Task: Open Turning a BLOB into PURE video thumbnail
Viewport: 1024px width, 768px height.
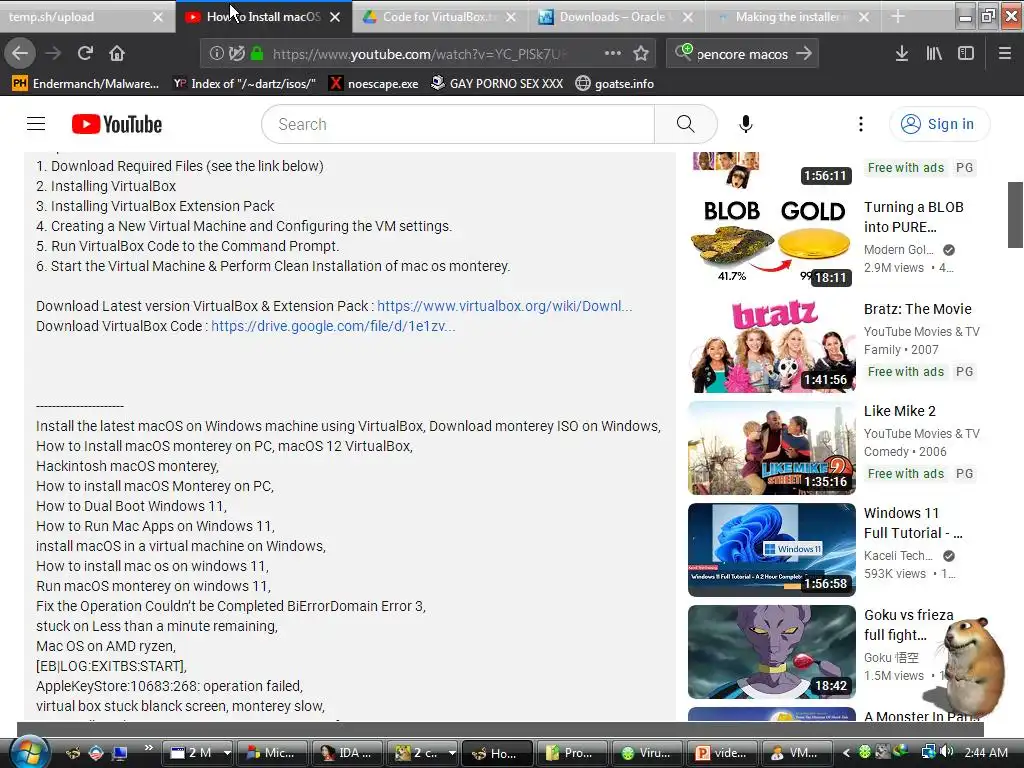Action: (771, 242)
